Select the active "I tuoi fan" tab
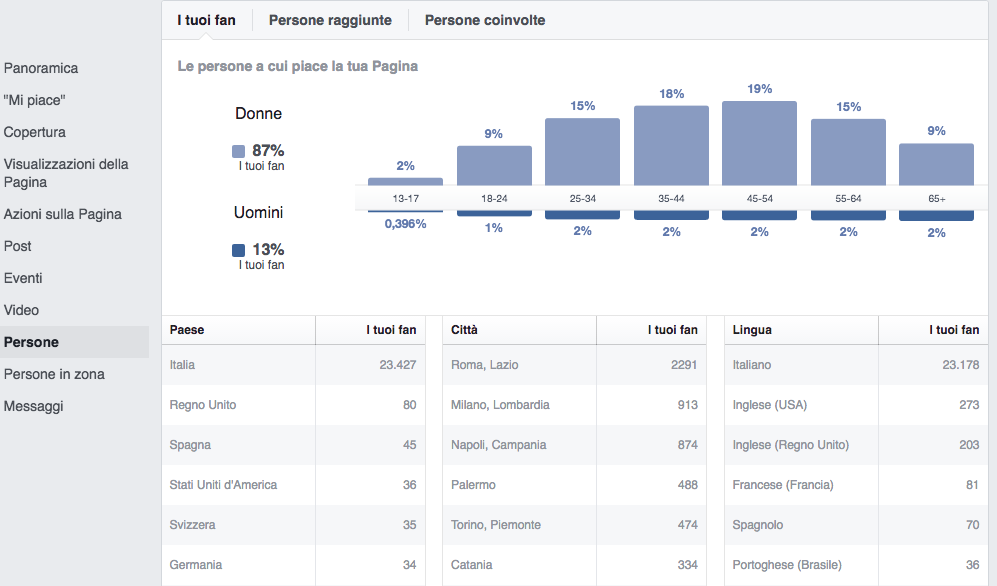The height and width of the screenshot is (586, 997). click(x=204, y=19)
